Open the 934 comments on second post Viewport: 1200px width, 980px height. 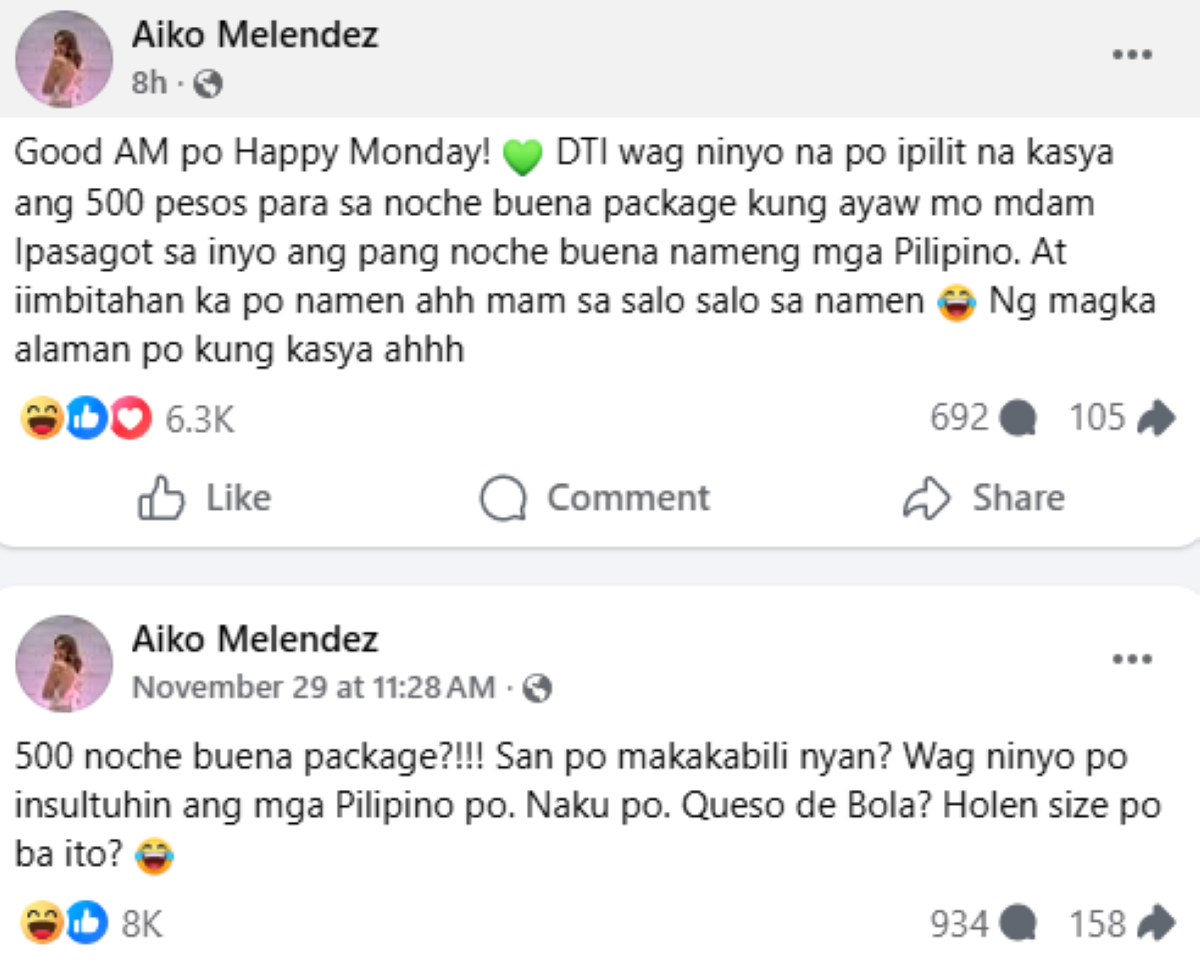982,924
